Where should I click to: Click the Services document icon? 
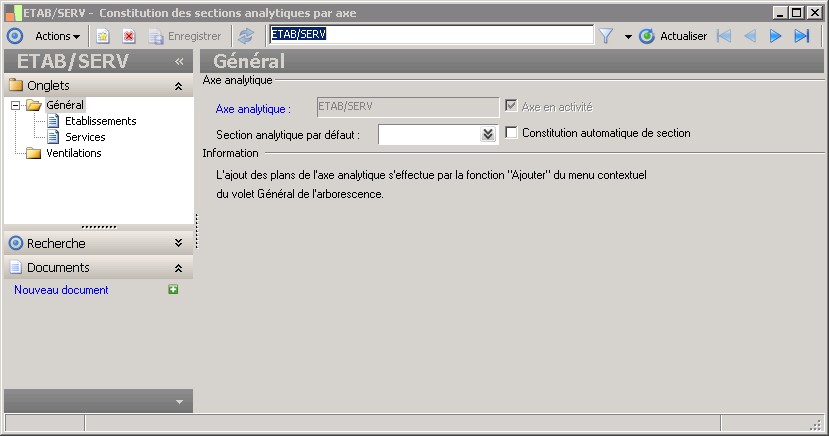pos(53,137)
